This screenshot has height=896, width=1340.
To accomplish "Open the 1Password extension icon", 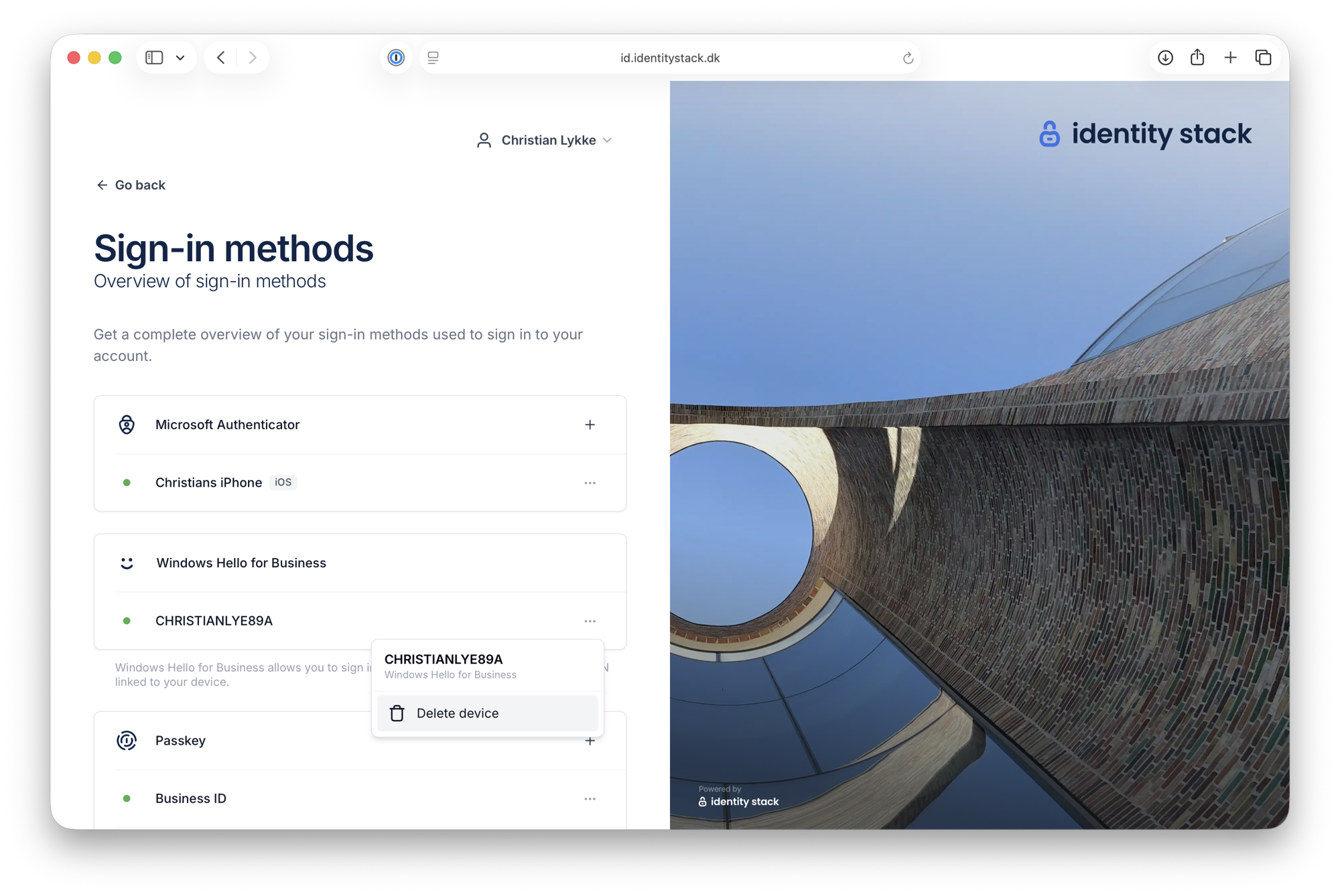I will coord(396,58).
